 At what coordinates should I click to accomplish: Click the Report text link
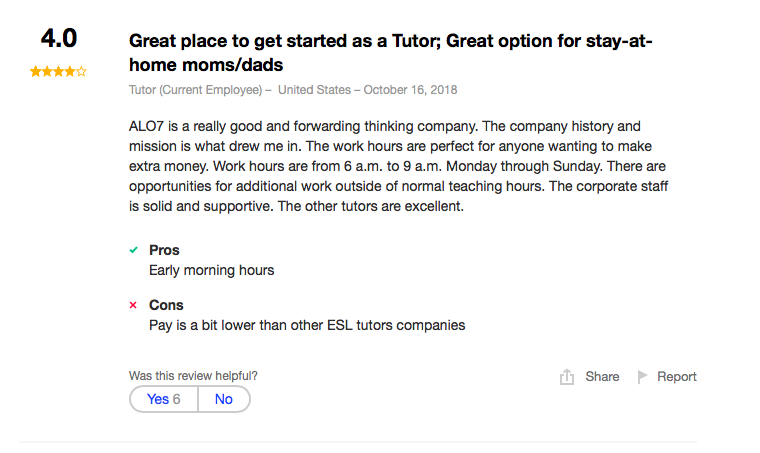click(x=677, y=377)
